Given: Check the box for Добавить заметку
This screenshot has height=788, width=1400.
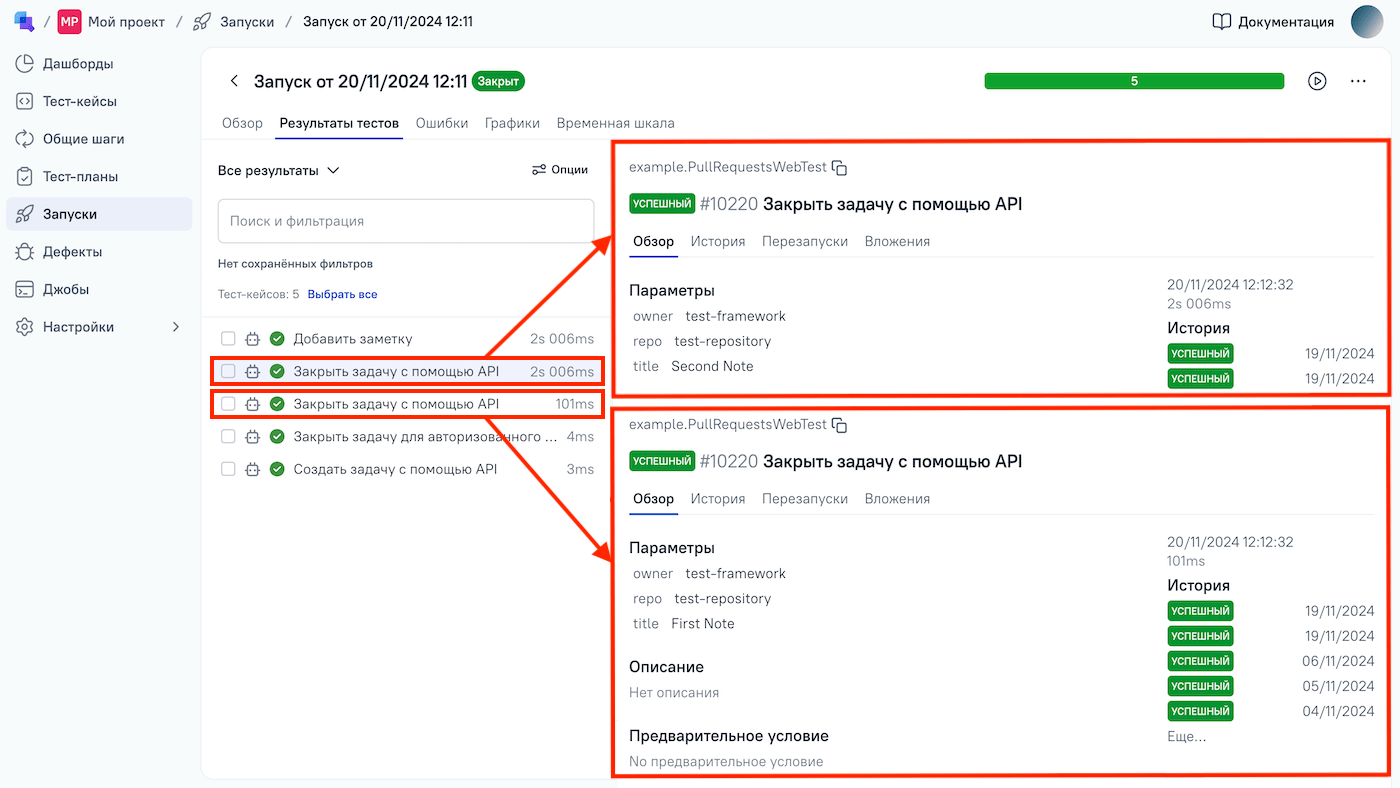Looking at the screenshot, I should pos(228,339).
